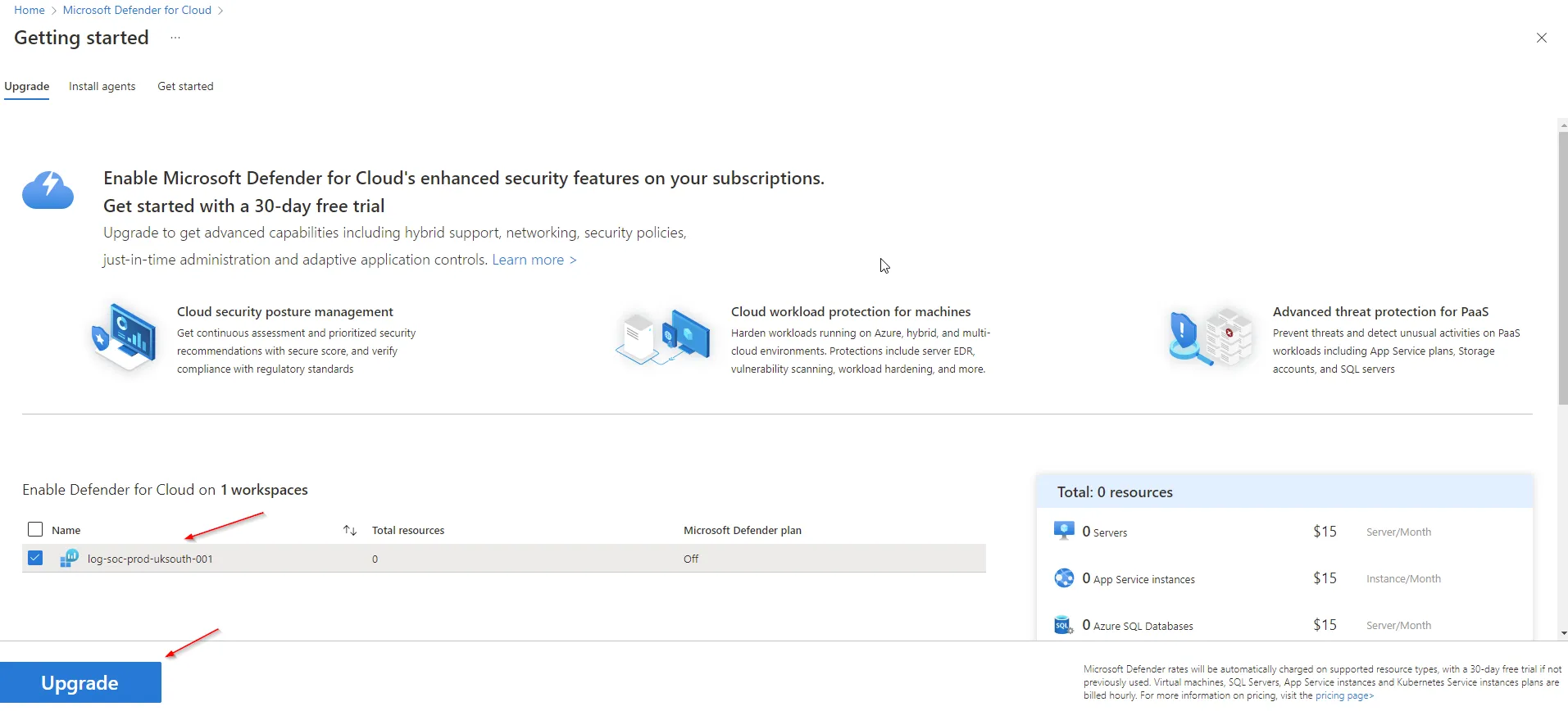Click the Instance/Month price unit
1568x711 pixels.
[x=1404, y=579]
